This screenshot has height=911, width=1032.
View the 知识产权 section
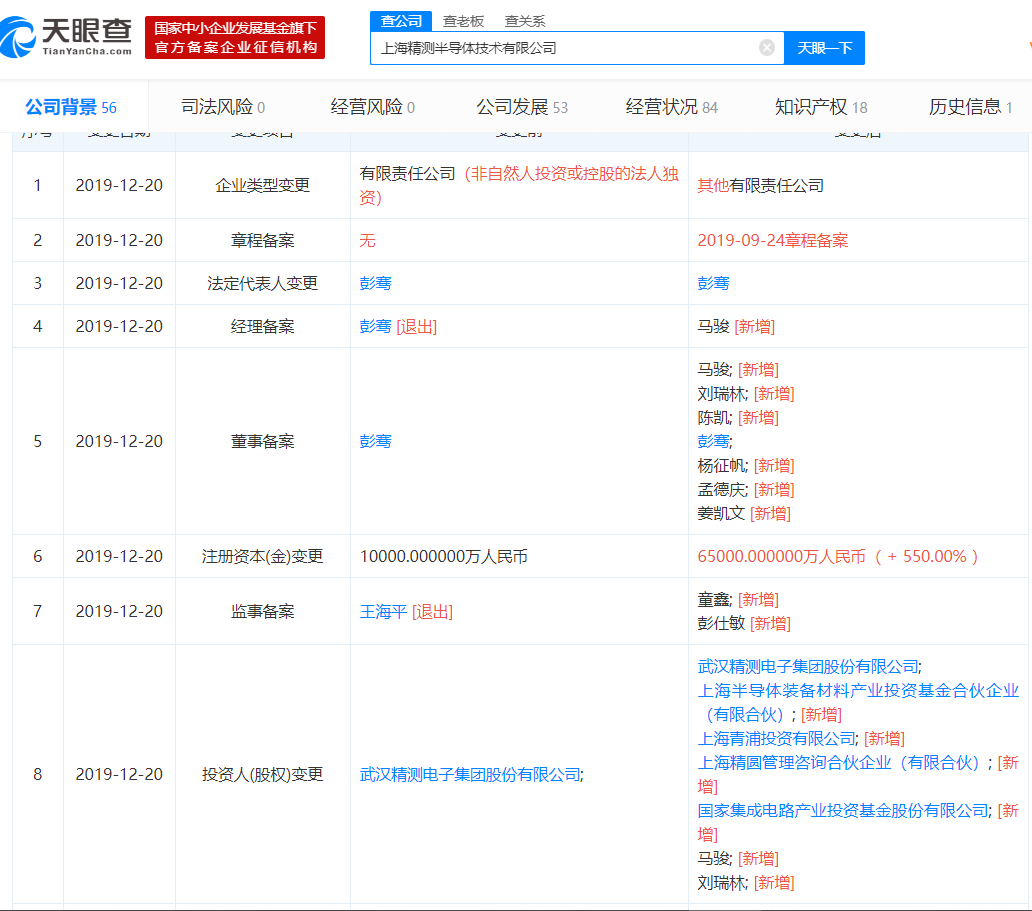(x=820, y=107)
